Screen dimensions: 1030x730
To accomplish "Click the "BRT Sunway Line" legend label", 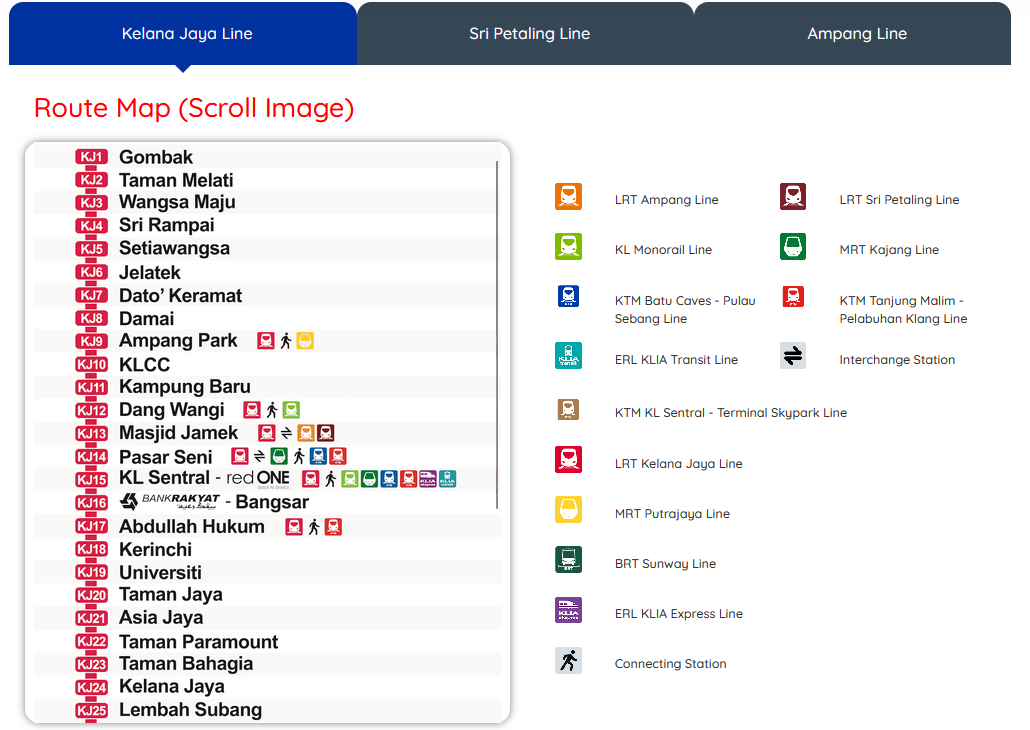I will click(x=665, y=564).
